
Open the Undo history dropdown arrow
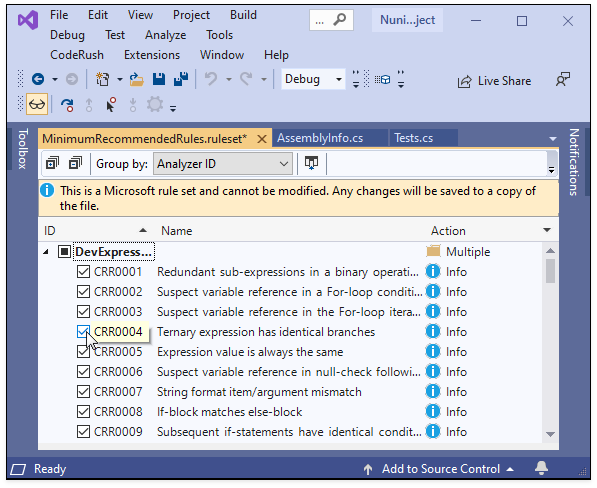click(x=228, y=80)
